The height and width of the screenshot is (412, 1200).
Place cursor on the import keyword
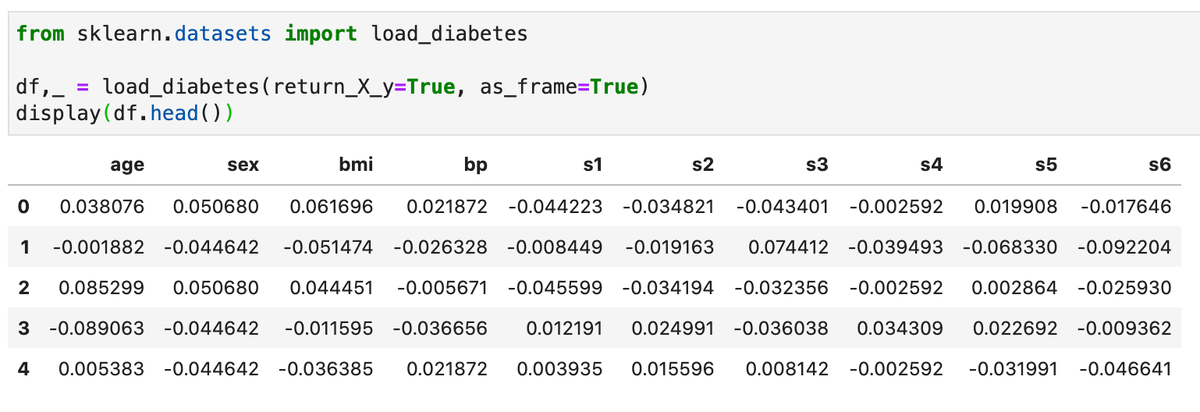[x=320, y=33]
